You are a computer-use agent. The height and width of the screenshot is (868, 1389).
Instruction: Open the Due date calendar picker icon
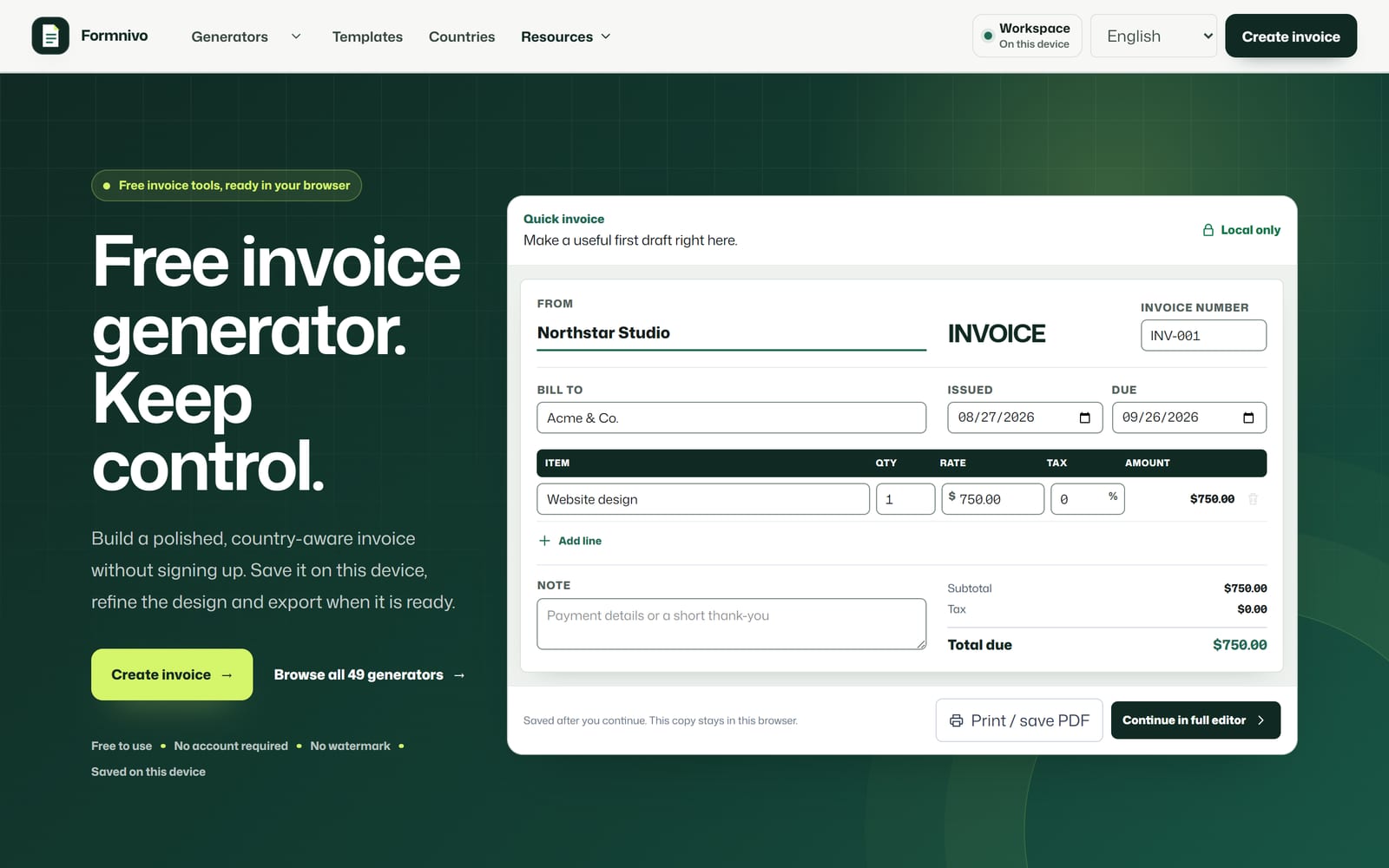[x=1248, y=418]
